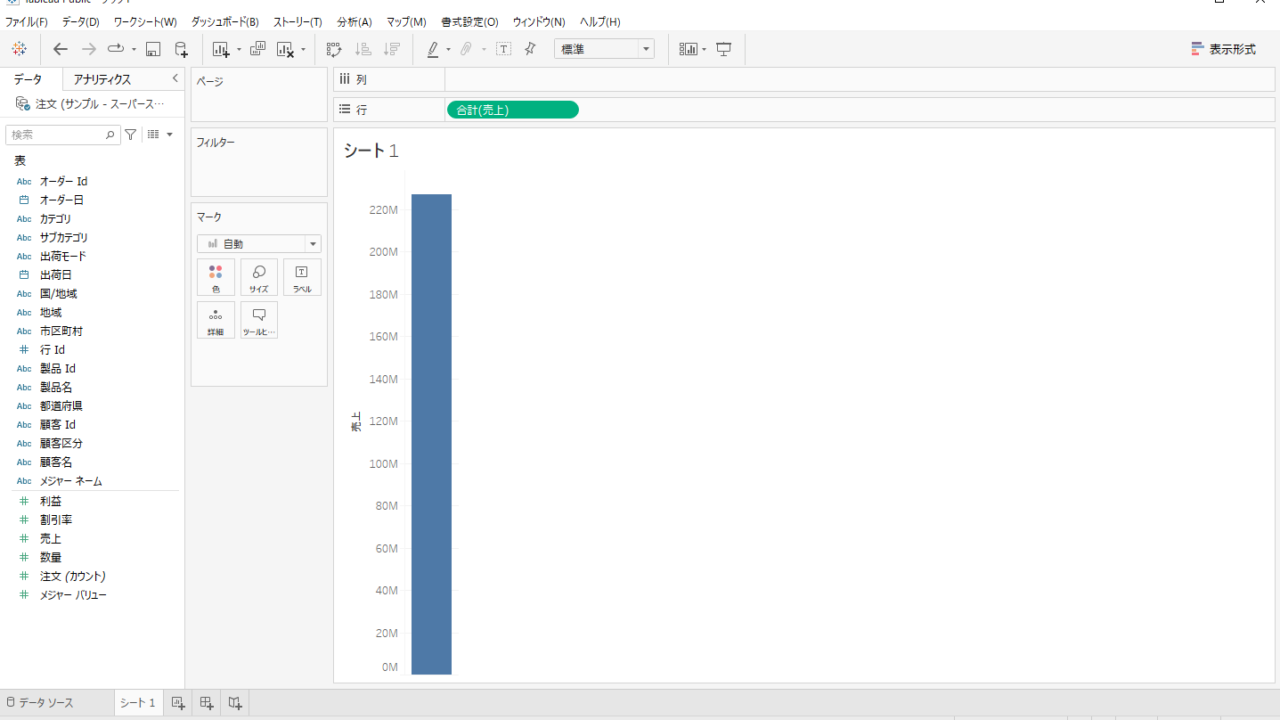The height and width of the screenshot is (720, 1280).
Task: Open the replay animation speed dropdown arrow
Action: [134, 49]
